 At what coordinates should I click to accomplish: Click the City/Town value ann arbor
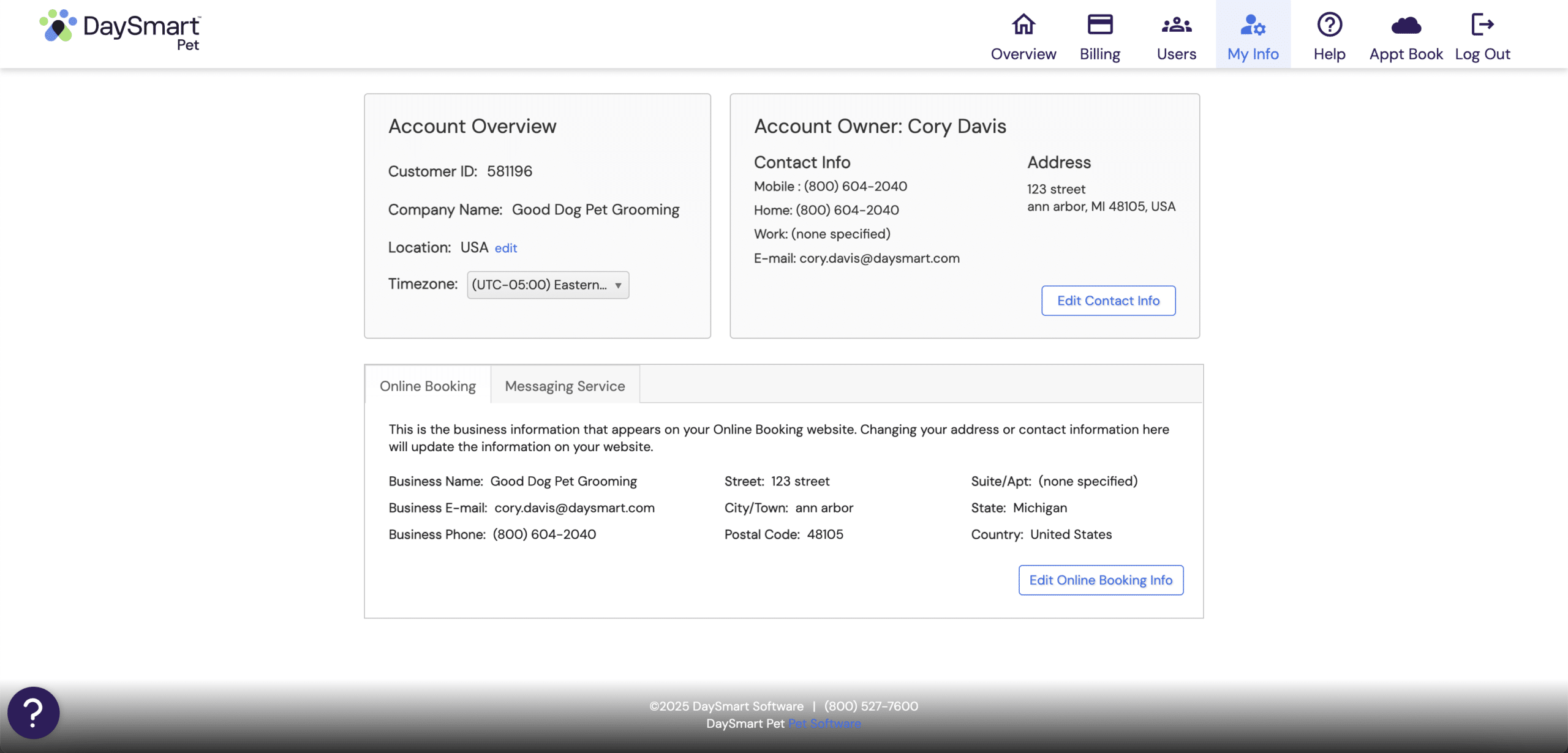824,508
